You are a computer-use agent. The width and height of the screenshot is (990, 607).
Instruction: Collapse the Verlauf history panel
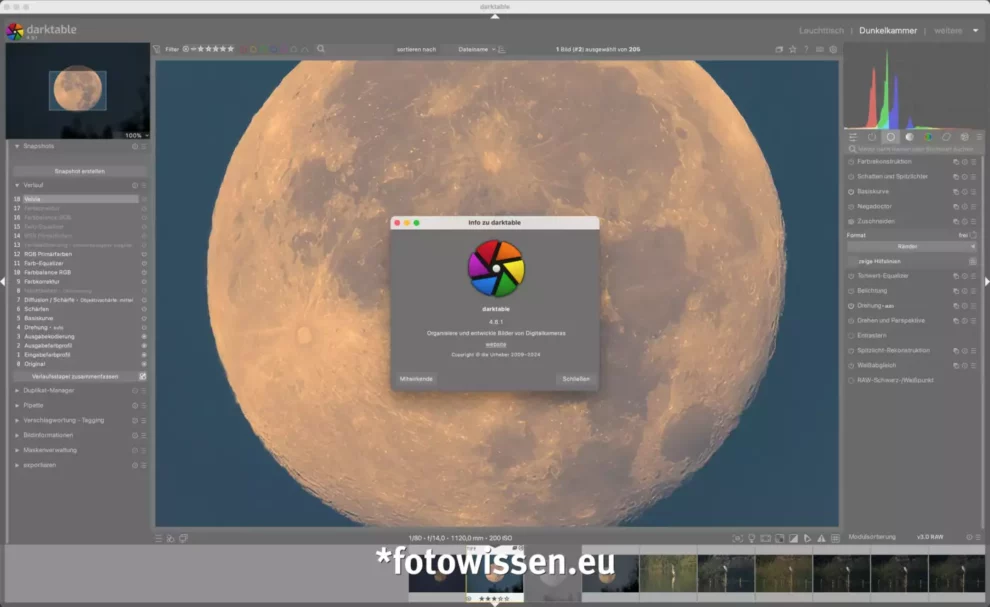(17, 186)
